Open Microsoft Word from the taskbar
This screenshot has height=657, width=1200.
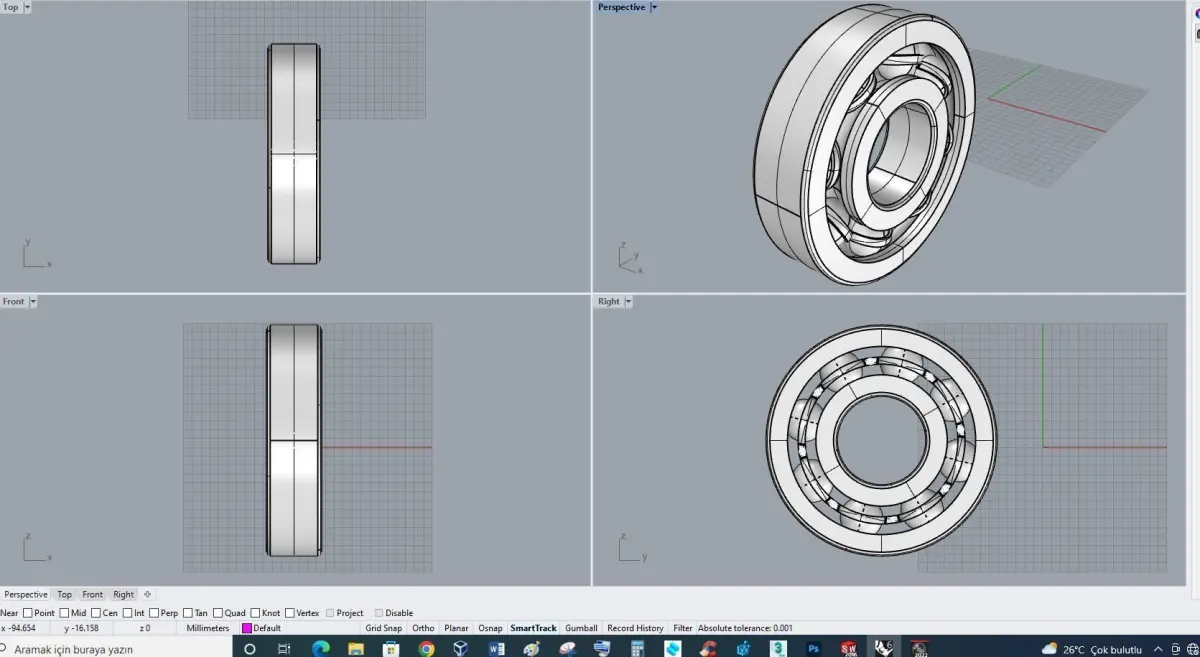tap(496, 648)
